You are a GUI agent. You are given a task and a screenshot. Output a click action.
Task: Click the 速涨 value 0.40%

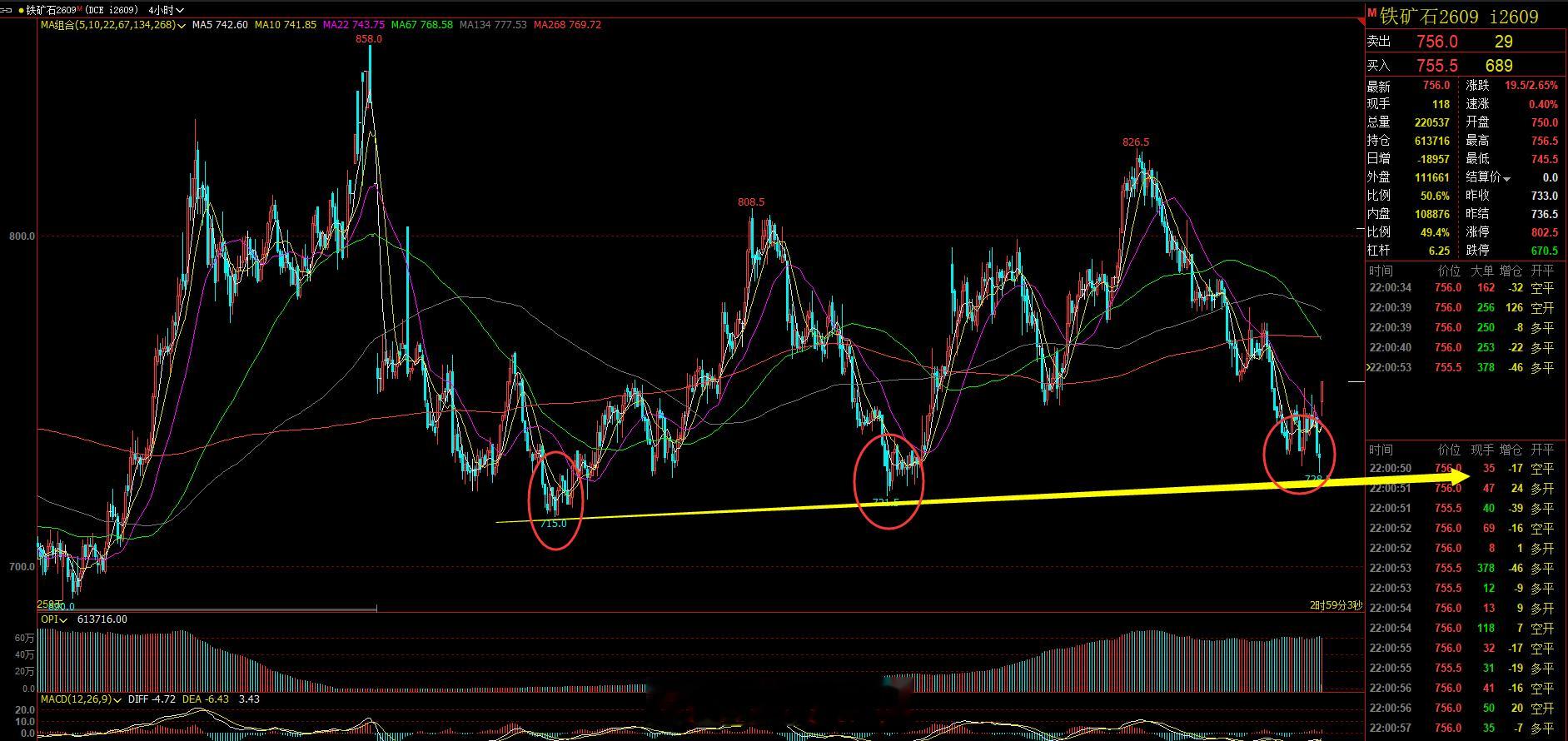coord(1543,104)
